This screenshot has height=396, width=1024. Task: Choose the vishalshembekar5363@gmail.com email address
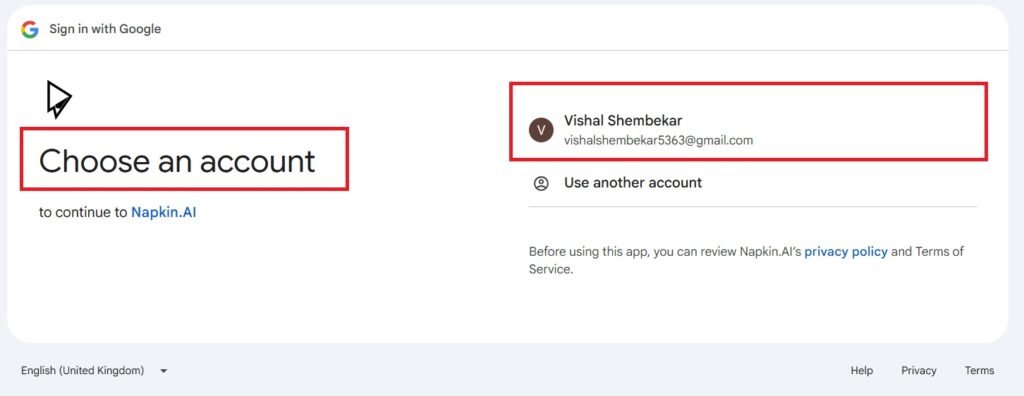(x=658, y=140)
